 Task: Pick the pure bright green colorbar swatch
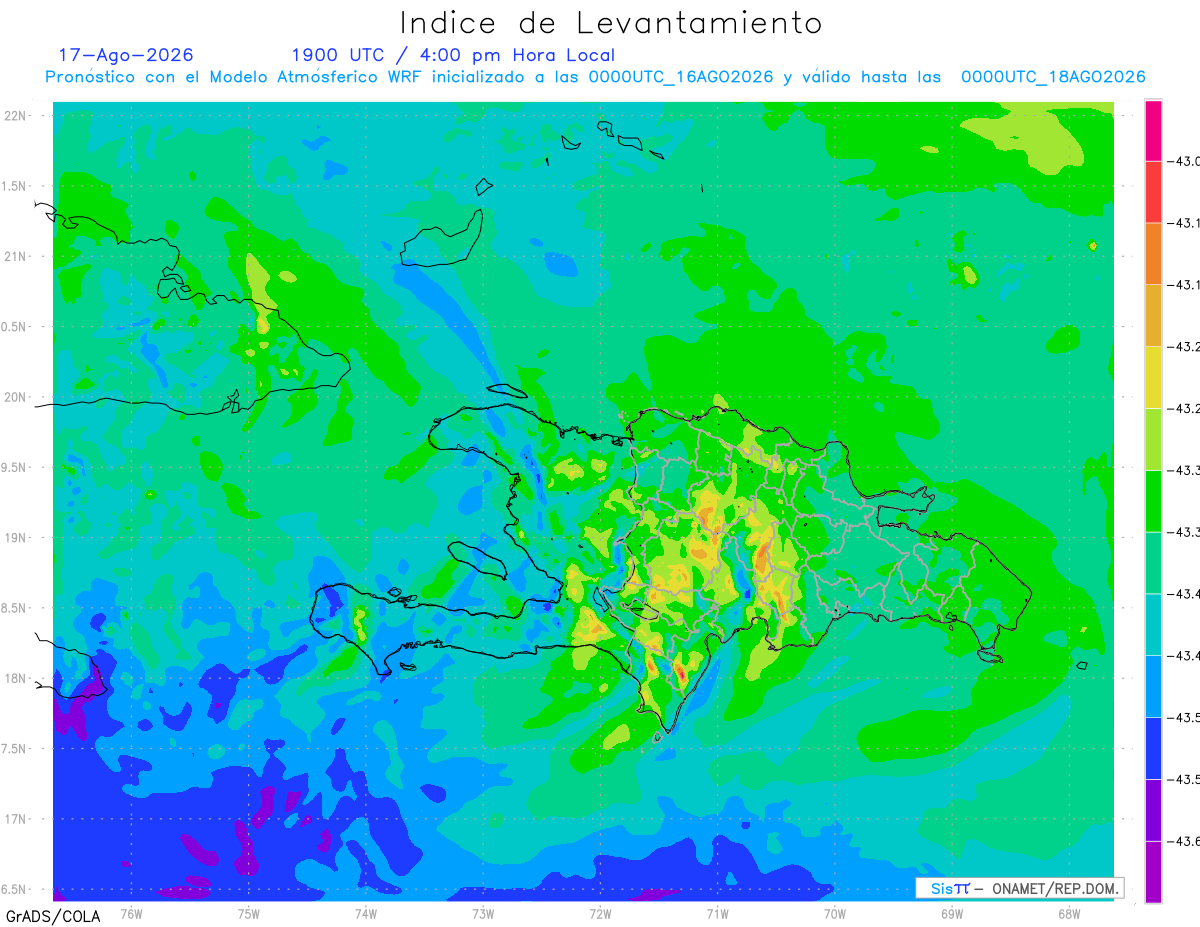(1153, 501)
